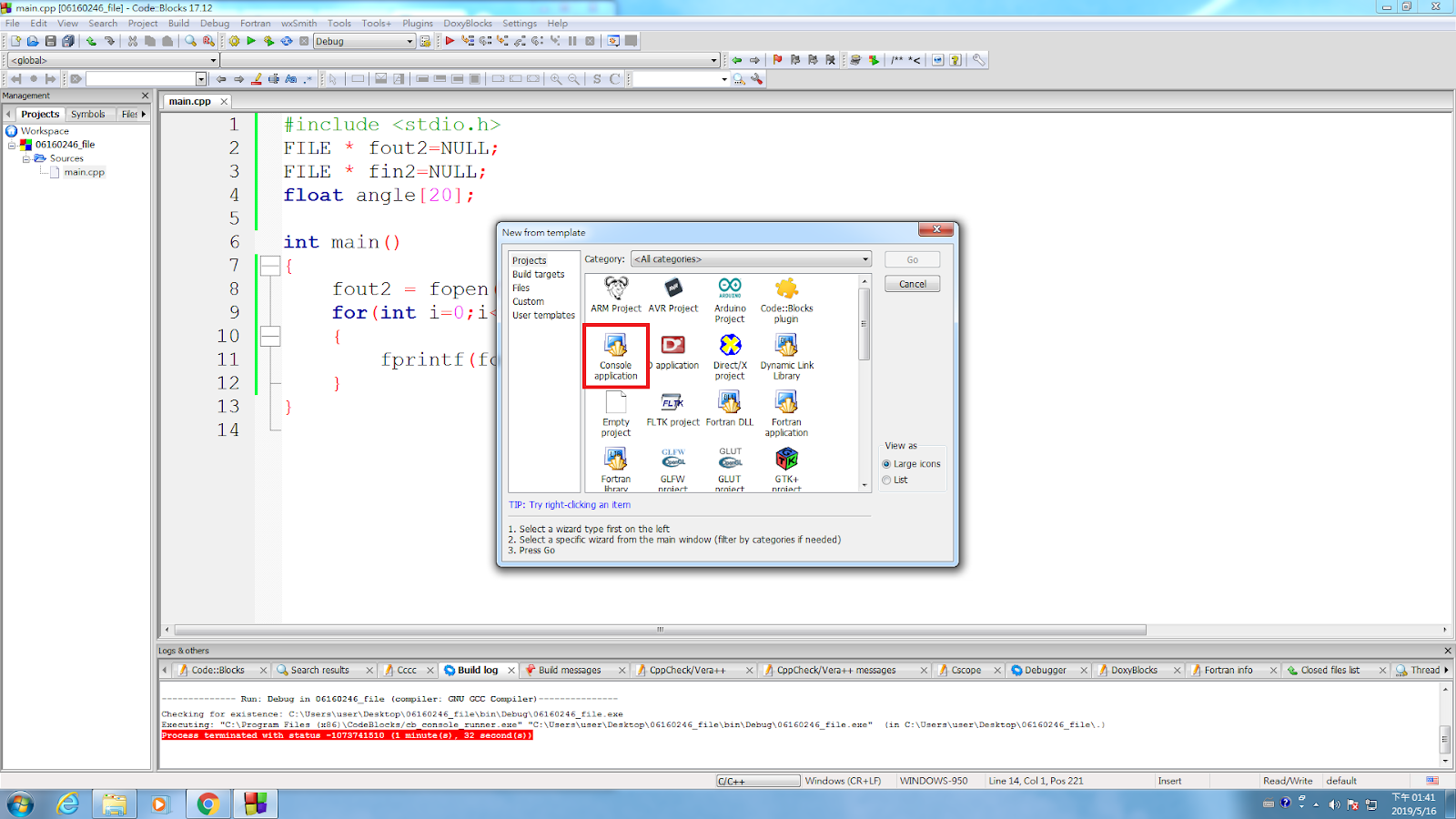Image resolution: width=1456 pixels, height=819 pixels.
Task: Click the Build gear icon
Action: (x=234, y=41)
